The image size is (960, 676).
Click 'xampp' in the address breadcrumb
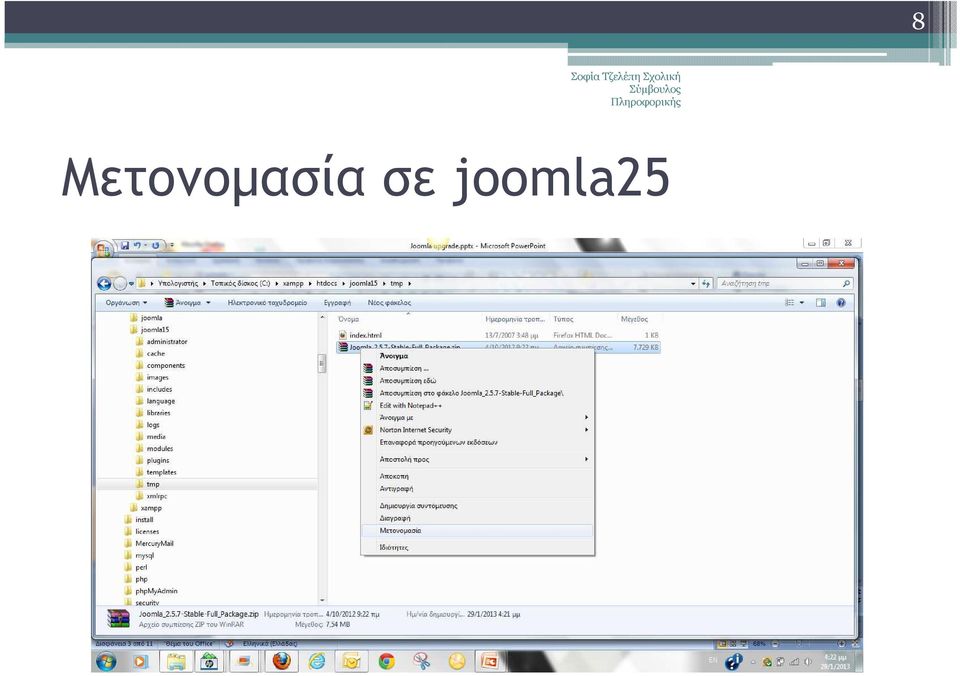293,284
